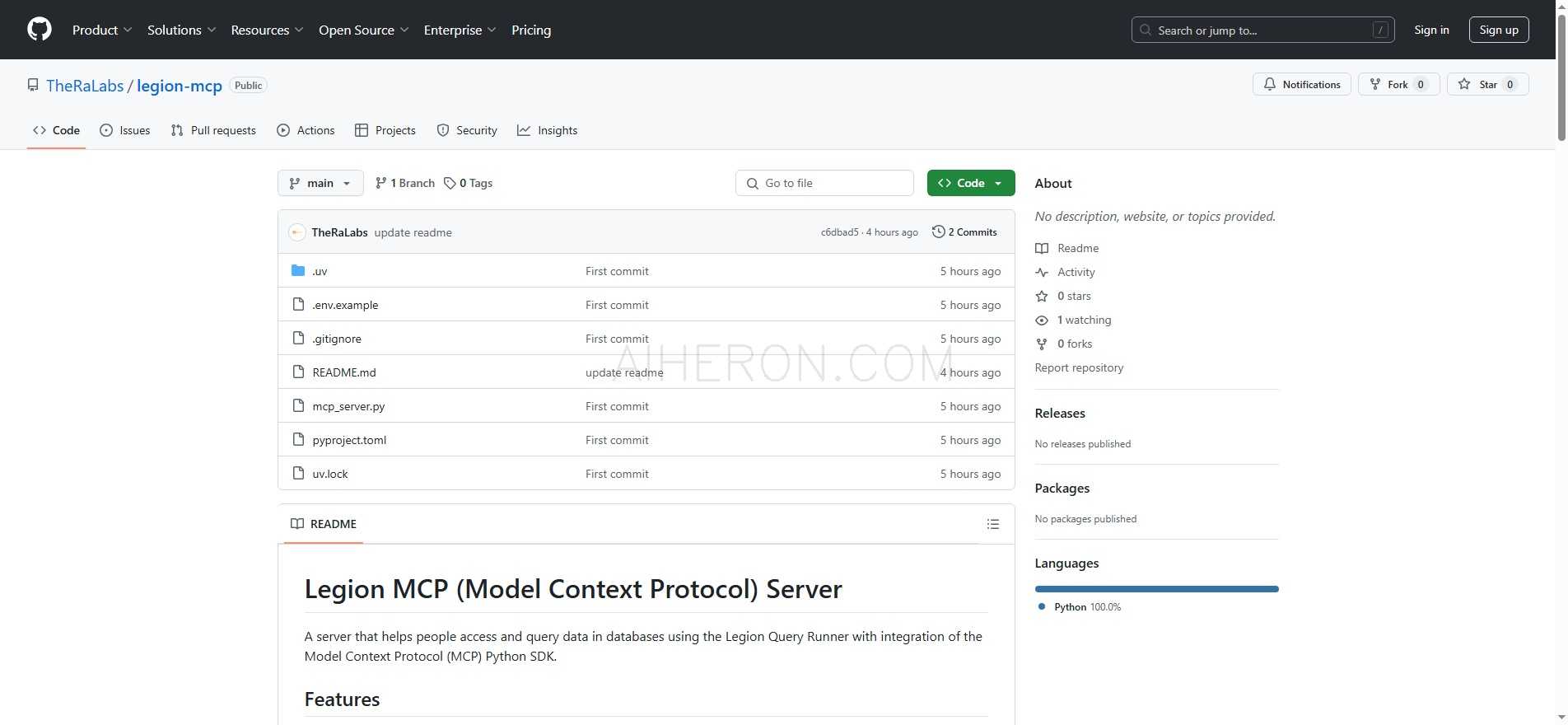Focus the Search or jump to field
This screenshot has width=1568, height=725.
(1263, 30)
